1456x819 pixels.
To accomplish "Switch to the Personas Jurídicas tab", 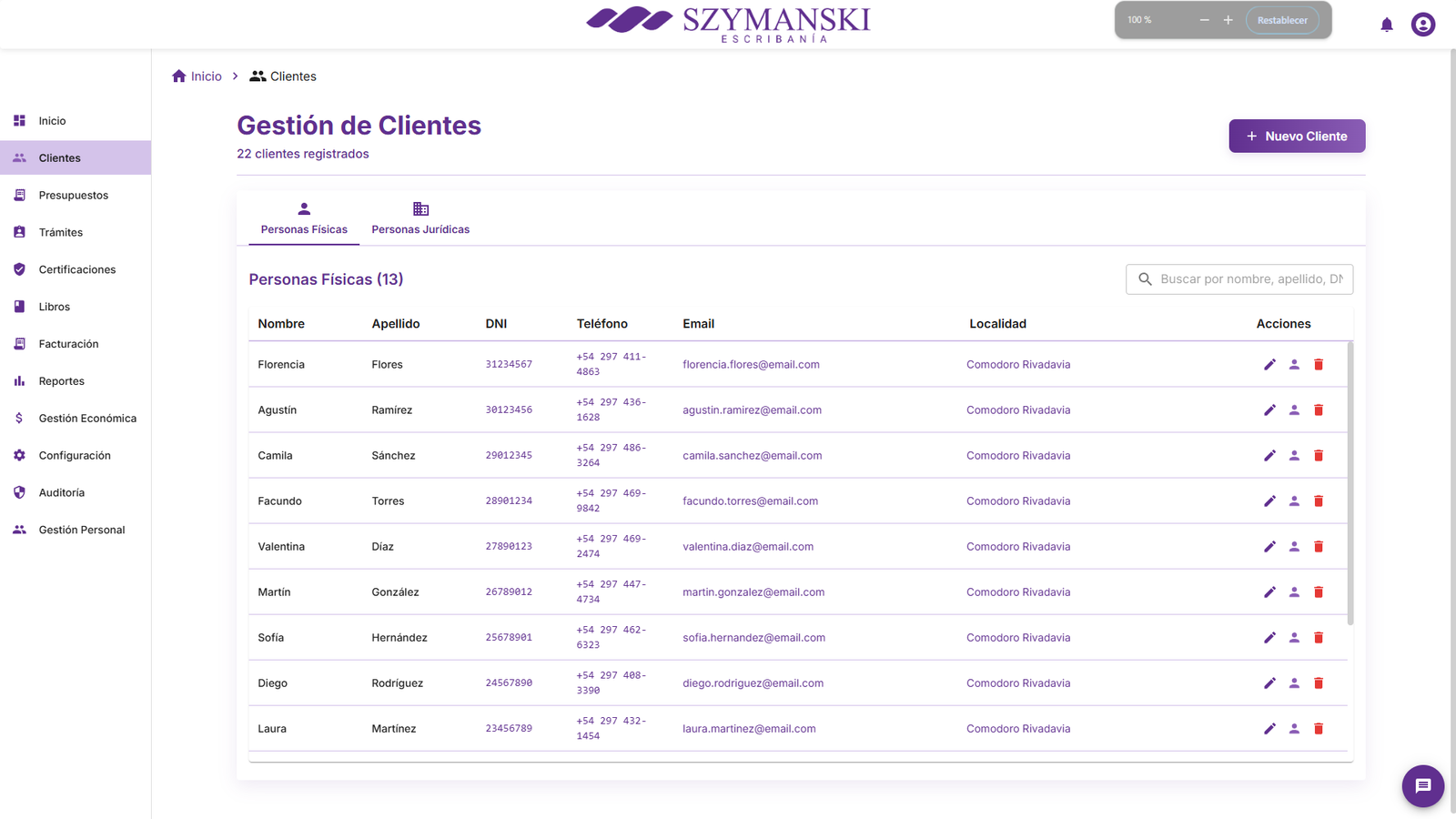I will 420,219.
